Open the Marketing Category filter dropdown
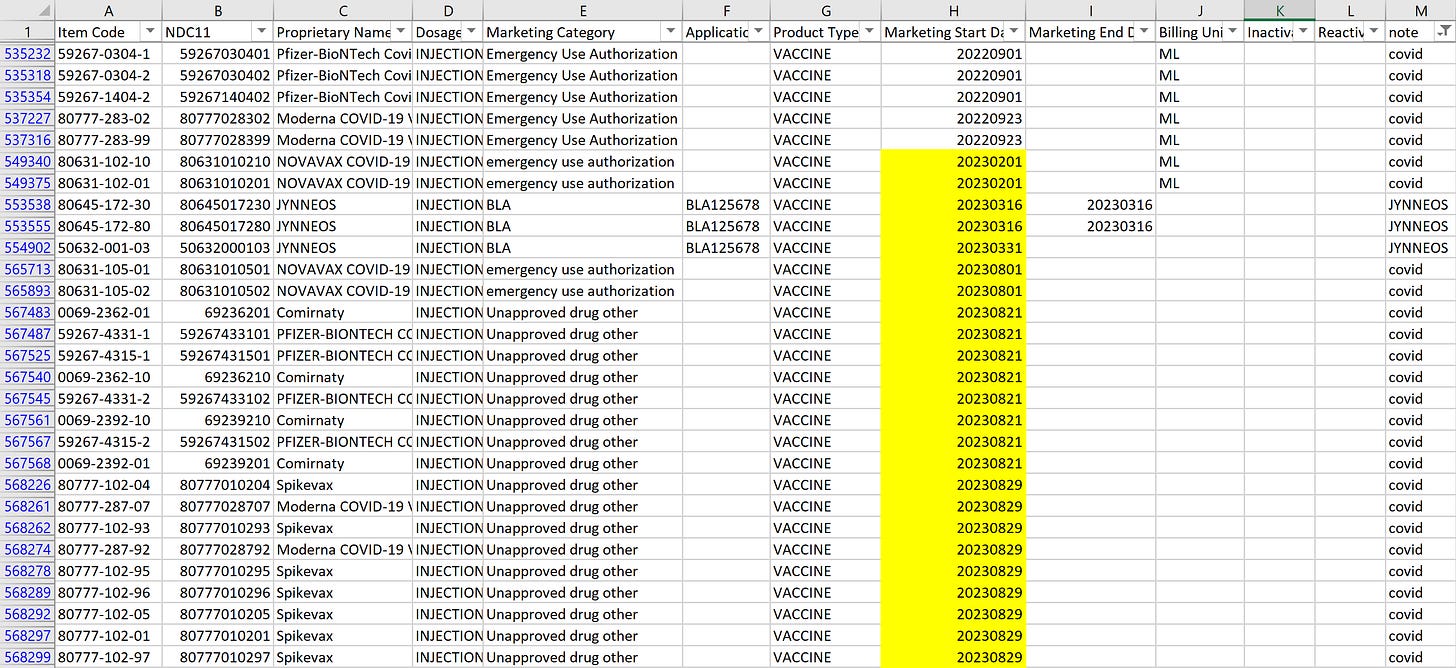 (x=671, y=32)
